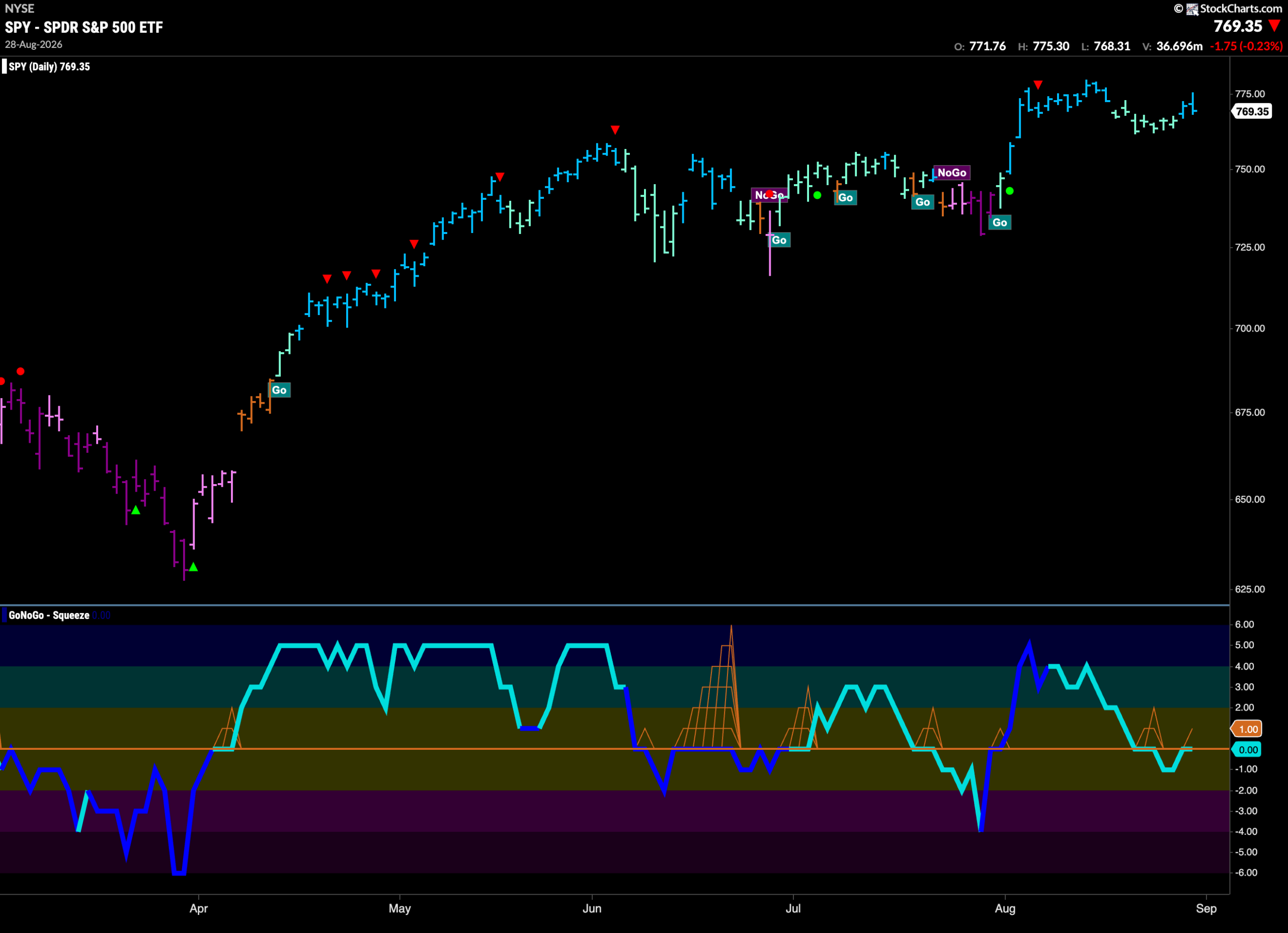Click the green dot near early August

tap(1009, 191)
